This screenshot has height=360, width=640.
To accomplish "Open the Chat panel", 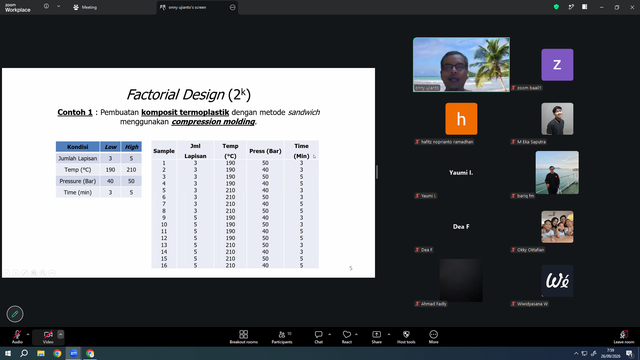I will coord(318,337).
